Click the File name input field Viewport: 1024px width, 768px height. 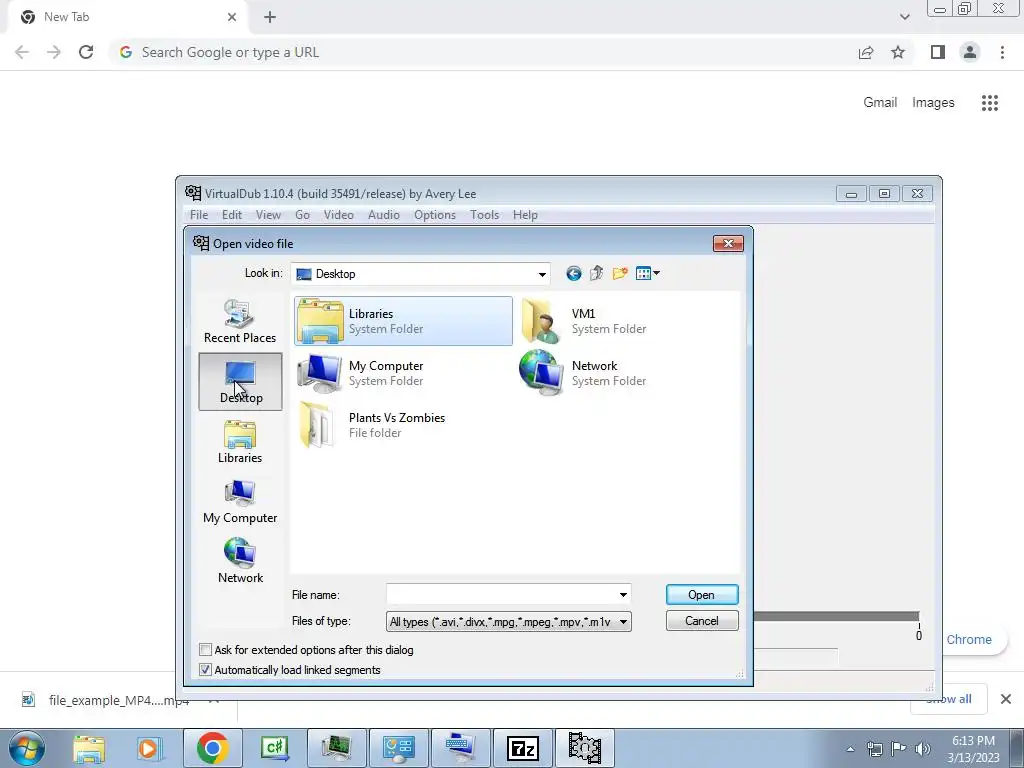pyautogui.click(x=502, y=595)
